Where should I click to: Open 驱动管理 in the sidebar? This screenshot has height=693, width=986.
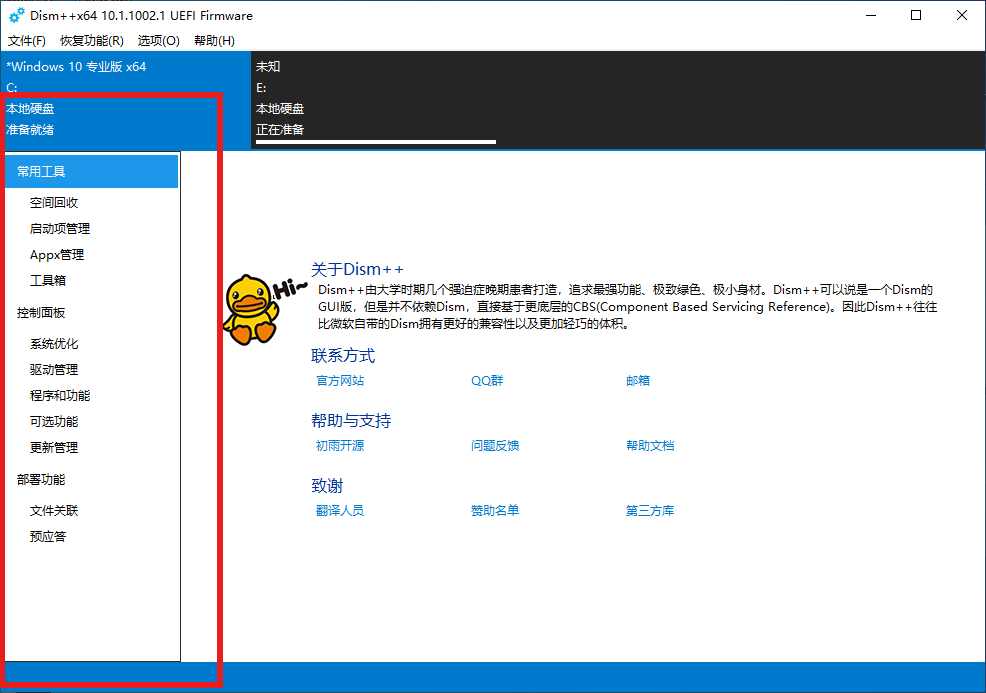(54, 369)
